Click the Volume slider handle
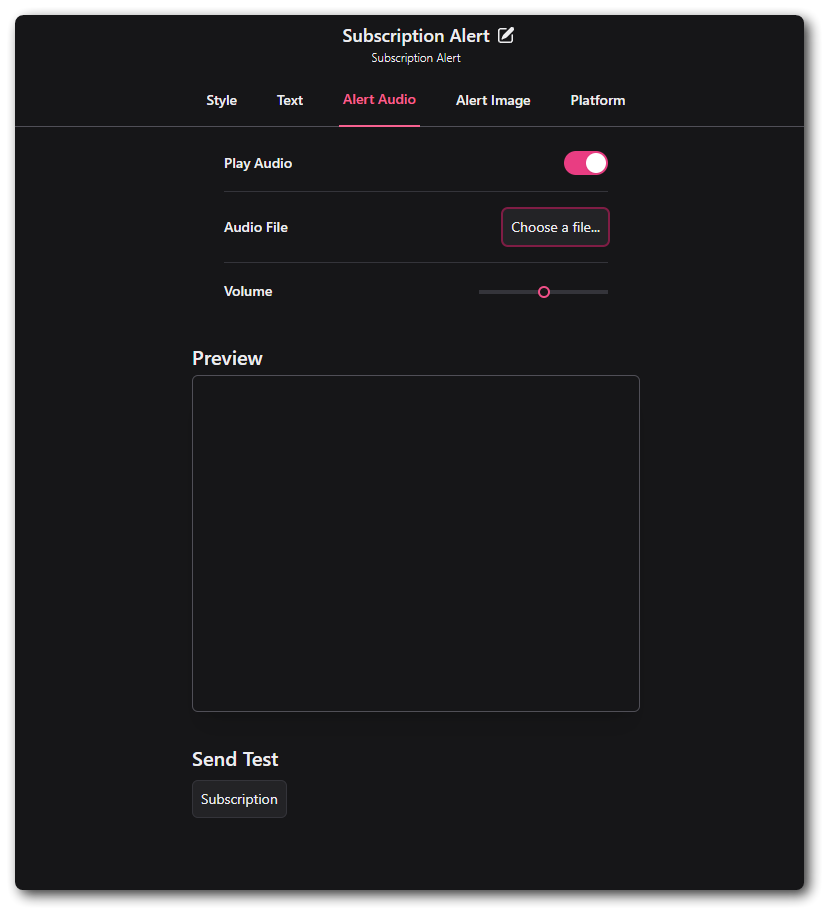Screen dimensions: 824x910 coord(543,291)
